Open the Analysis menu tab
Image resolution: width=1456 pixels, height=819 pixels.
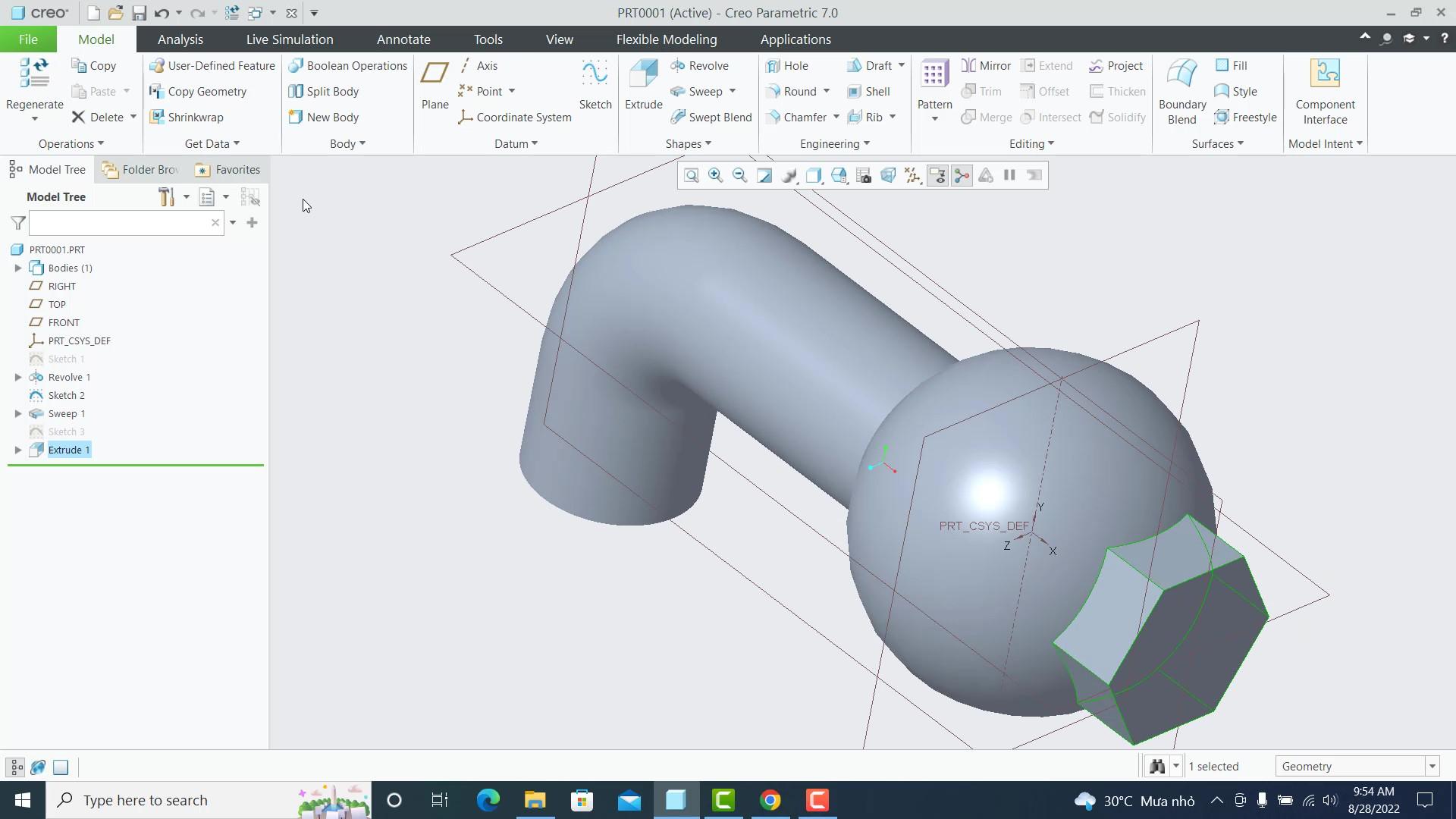click(180, 39)
